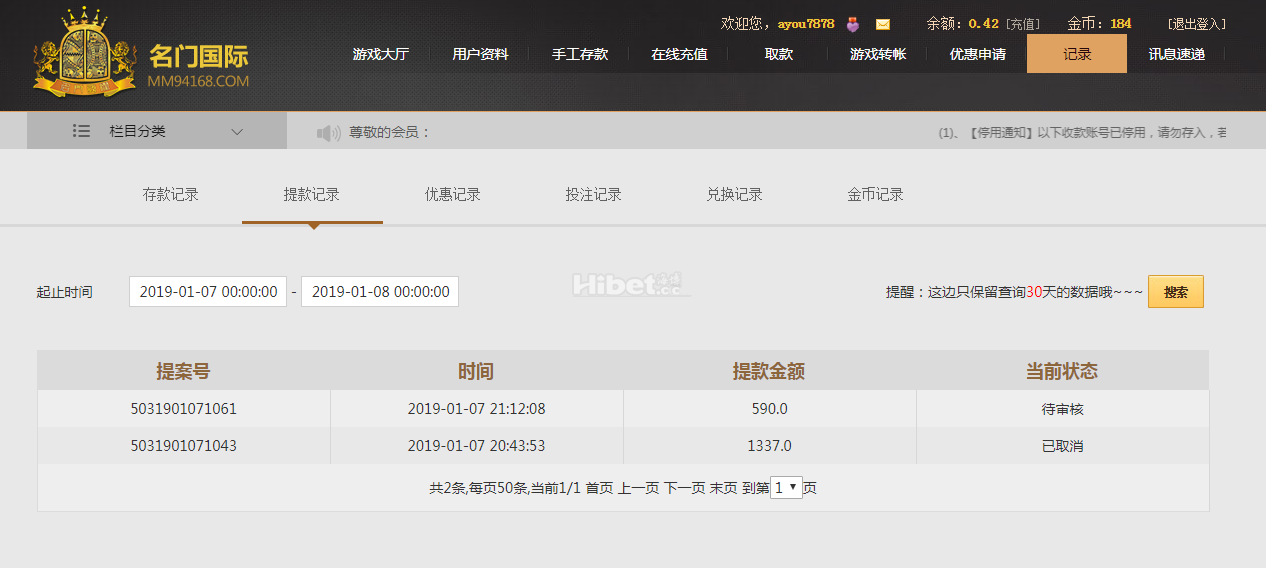Go to 下一页 next page

(x=684, y=488)
